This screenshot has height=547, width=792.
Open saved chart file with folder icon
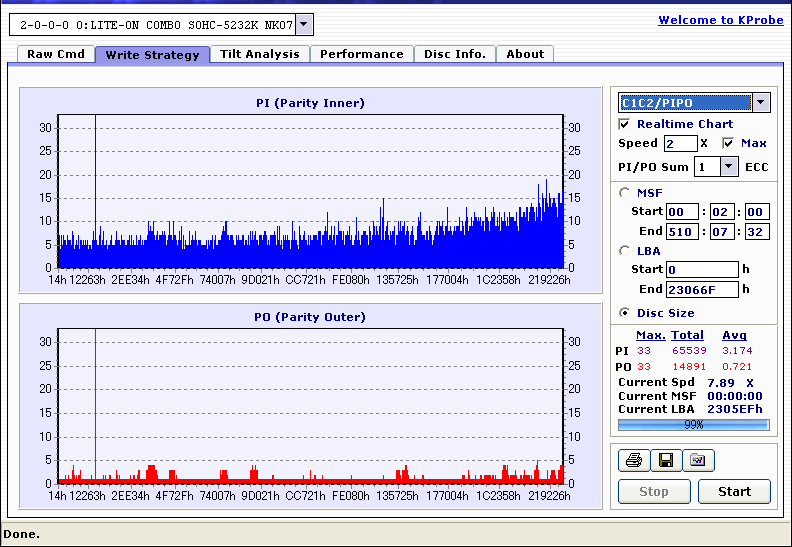[x=699, y=460]
